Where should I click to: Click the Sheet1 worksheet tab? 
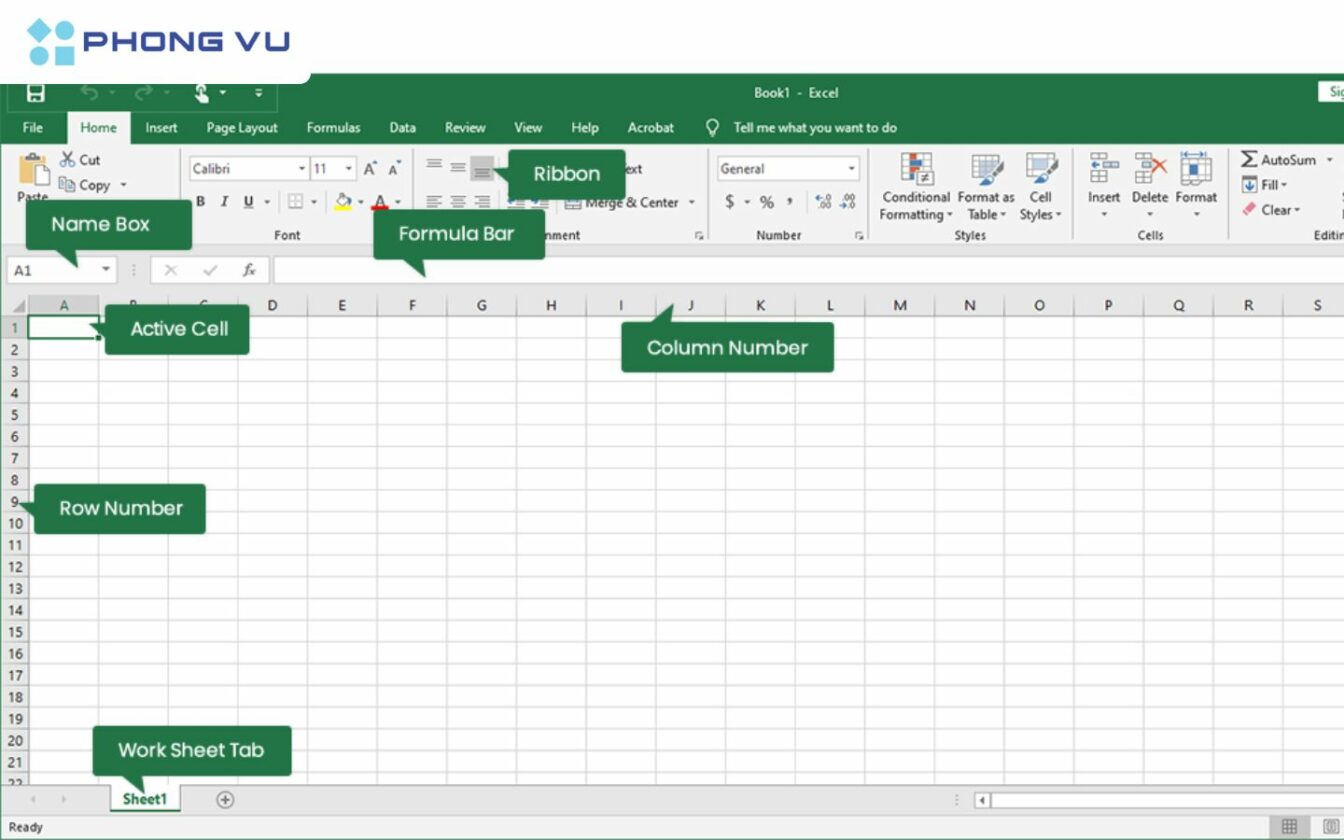pos(145,799)
